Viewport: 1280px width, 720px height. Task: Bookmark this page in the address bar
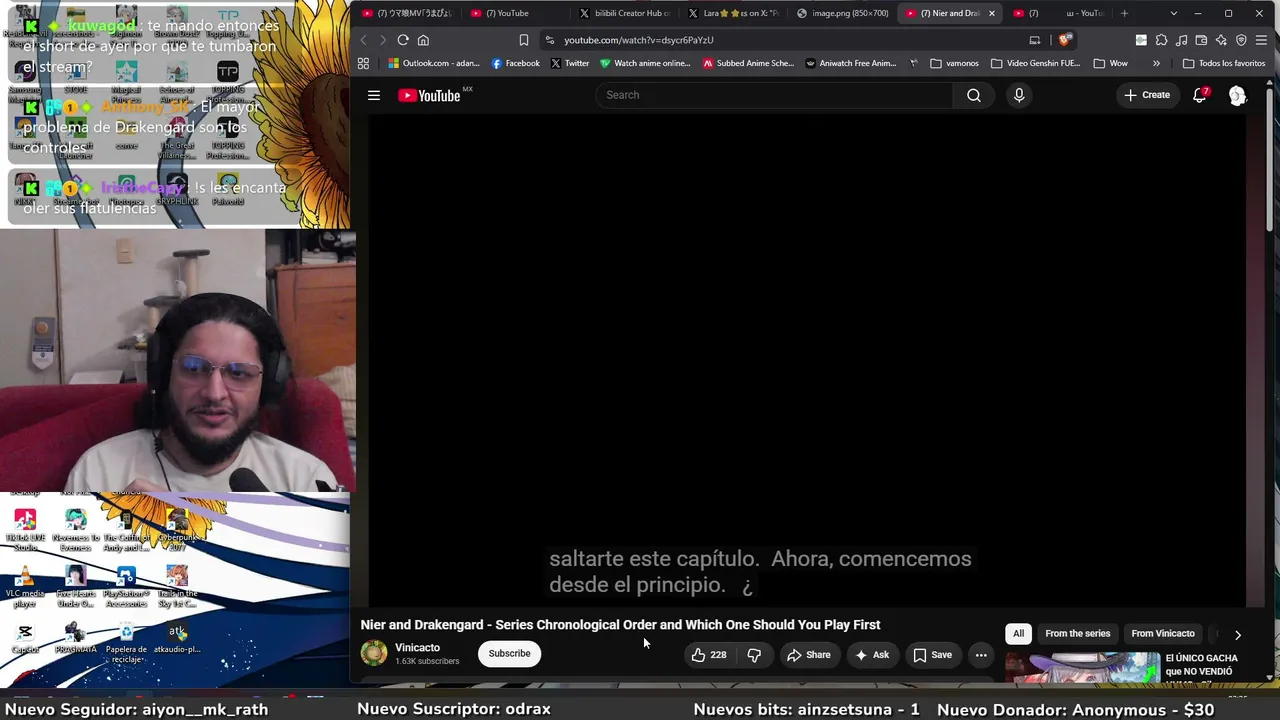tap(523, 40)
